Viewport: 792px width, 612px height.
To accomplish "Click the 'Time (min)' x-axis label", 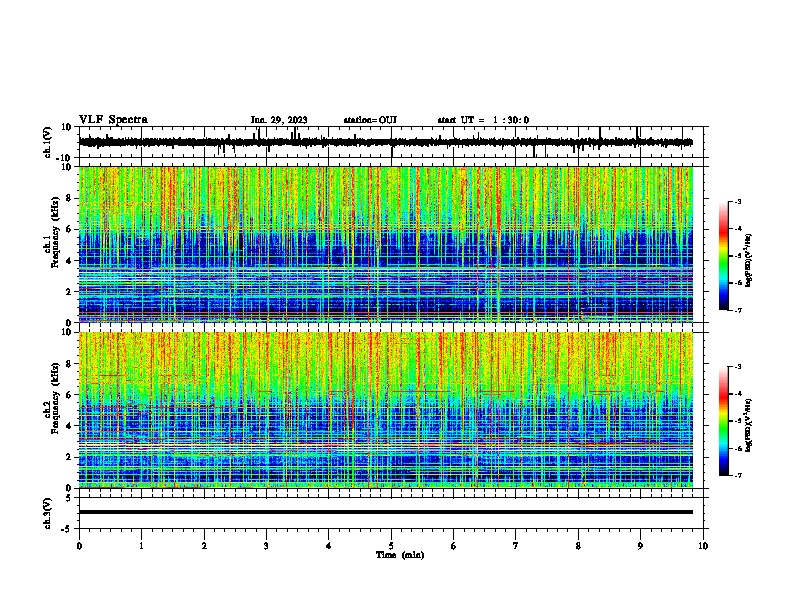I will point(400,555).
